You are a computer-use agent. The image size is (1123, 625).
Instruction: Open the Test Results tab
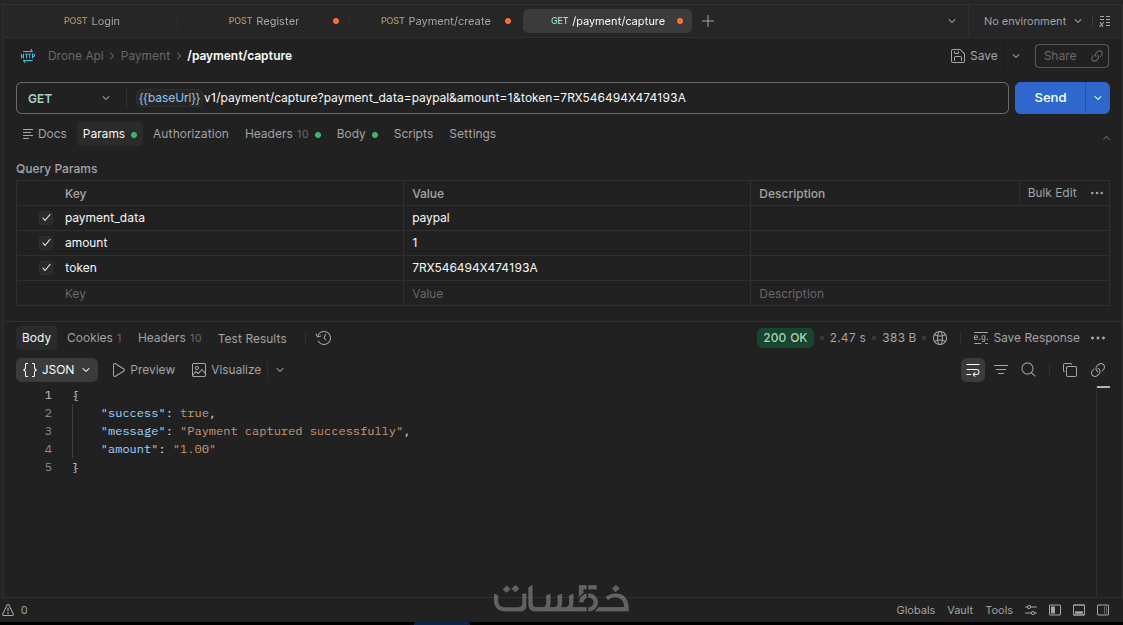(252, 338)
